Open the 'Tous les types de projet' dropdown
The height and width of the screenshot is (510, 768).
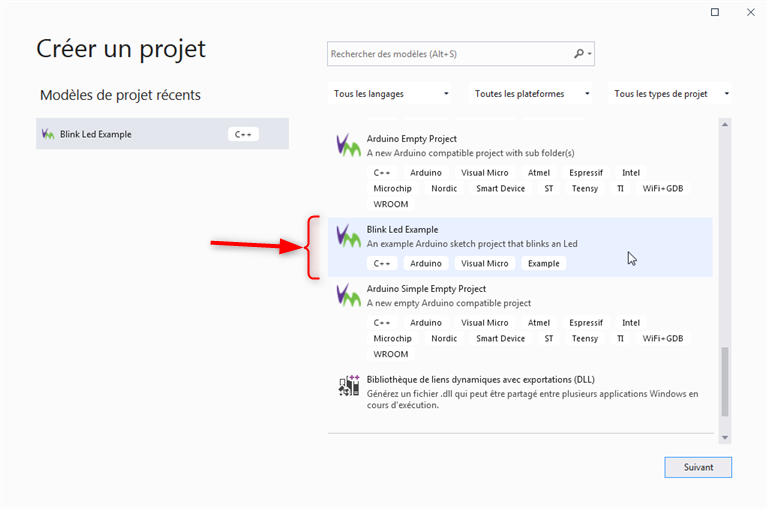(x=670, y=94)
